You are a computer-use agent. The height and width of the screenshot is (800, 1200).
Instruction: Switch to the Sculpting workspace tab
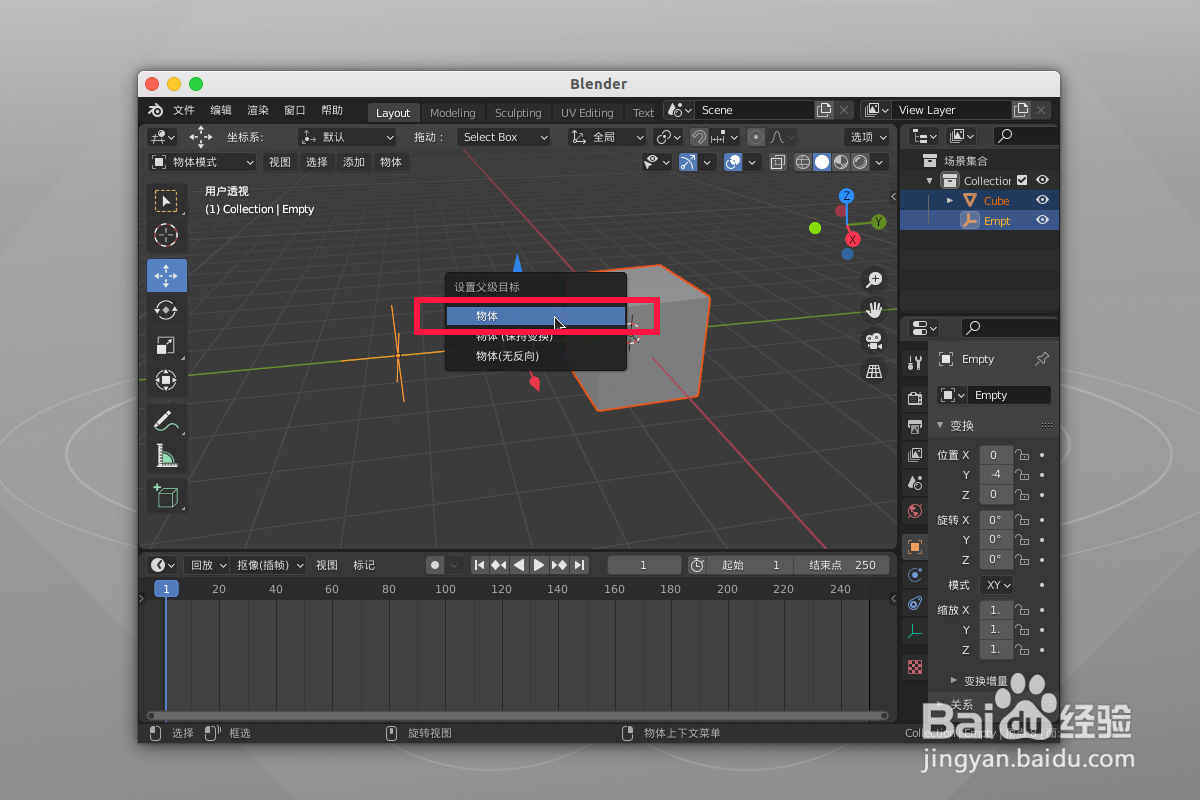[518, 113]
